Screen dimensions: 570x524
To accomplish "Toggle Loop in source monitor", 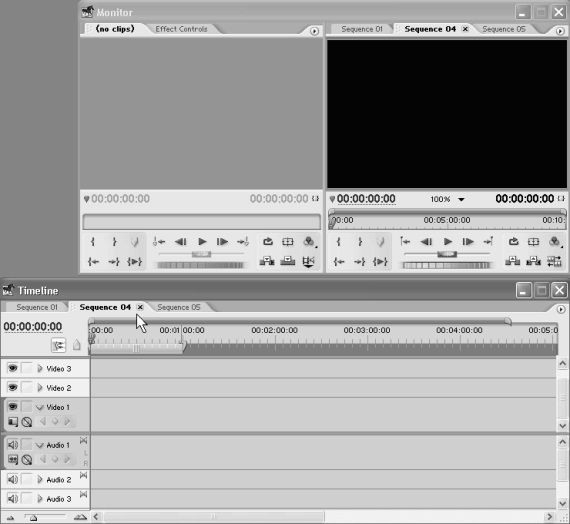I will coord(268,241).
